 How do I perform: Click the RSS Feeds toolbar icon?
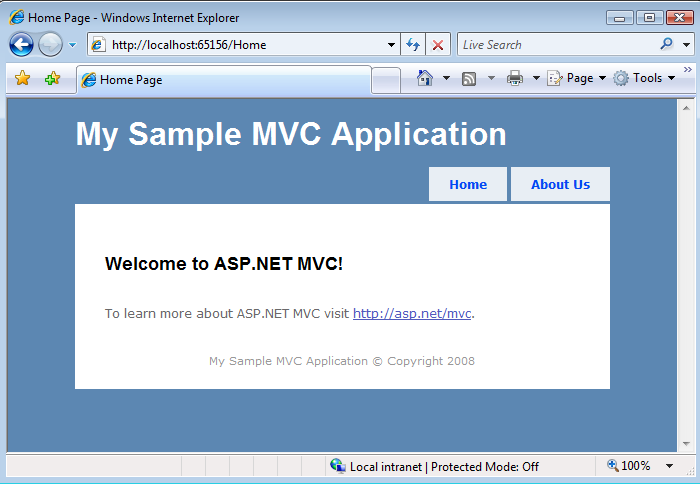469,79
